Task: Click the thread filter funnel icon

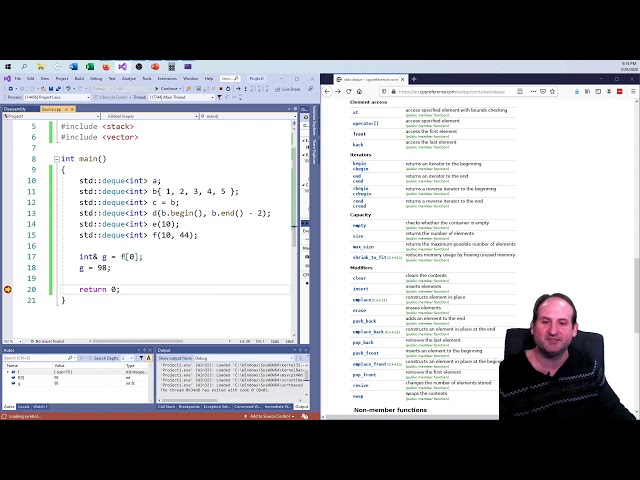Action: click(220, 97)
